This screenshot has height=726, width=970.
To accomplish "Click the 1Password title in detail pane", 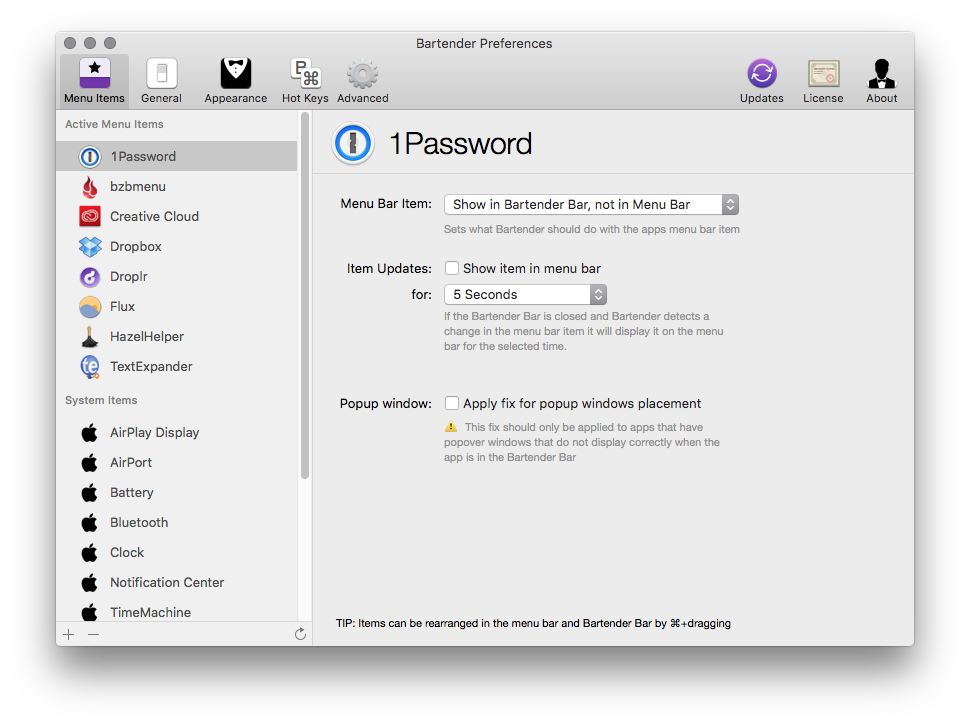I will (x=460, y=143).
